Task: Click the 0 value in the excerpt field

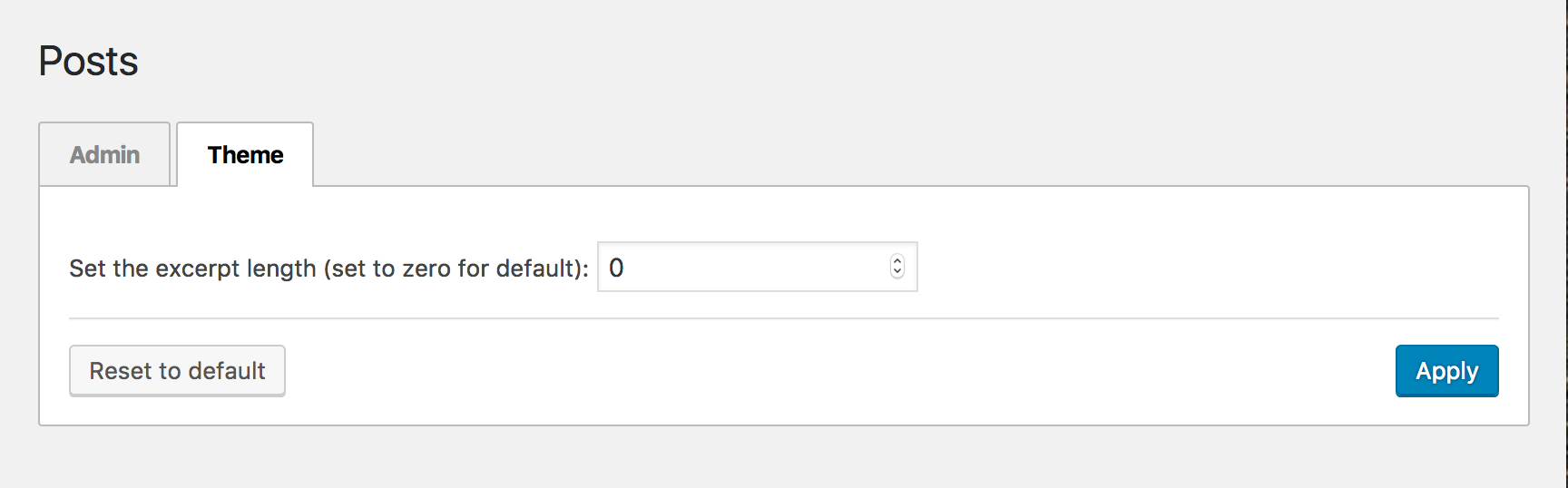Action: tap(616, 268)
